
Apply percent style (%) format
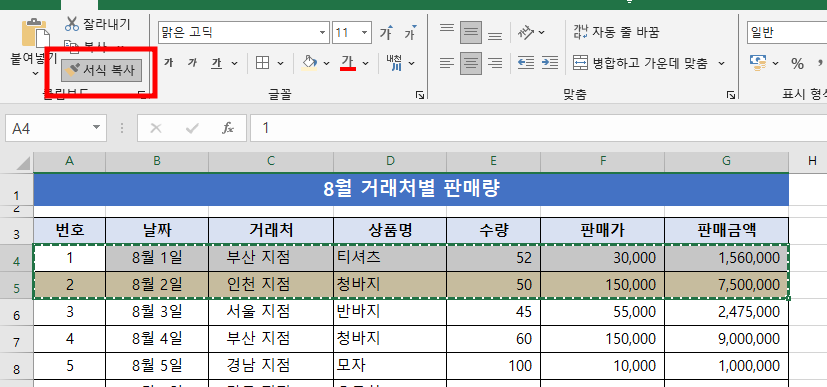(797, 63)
